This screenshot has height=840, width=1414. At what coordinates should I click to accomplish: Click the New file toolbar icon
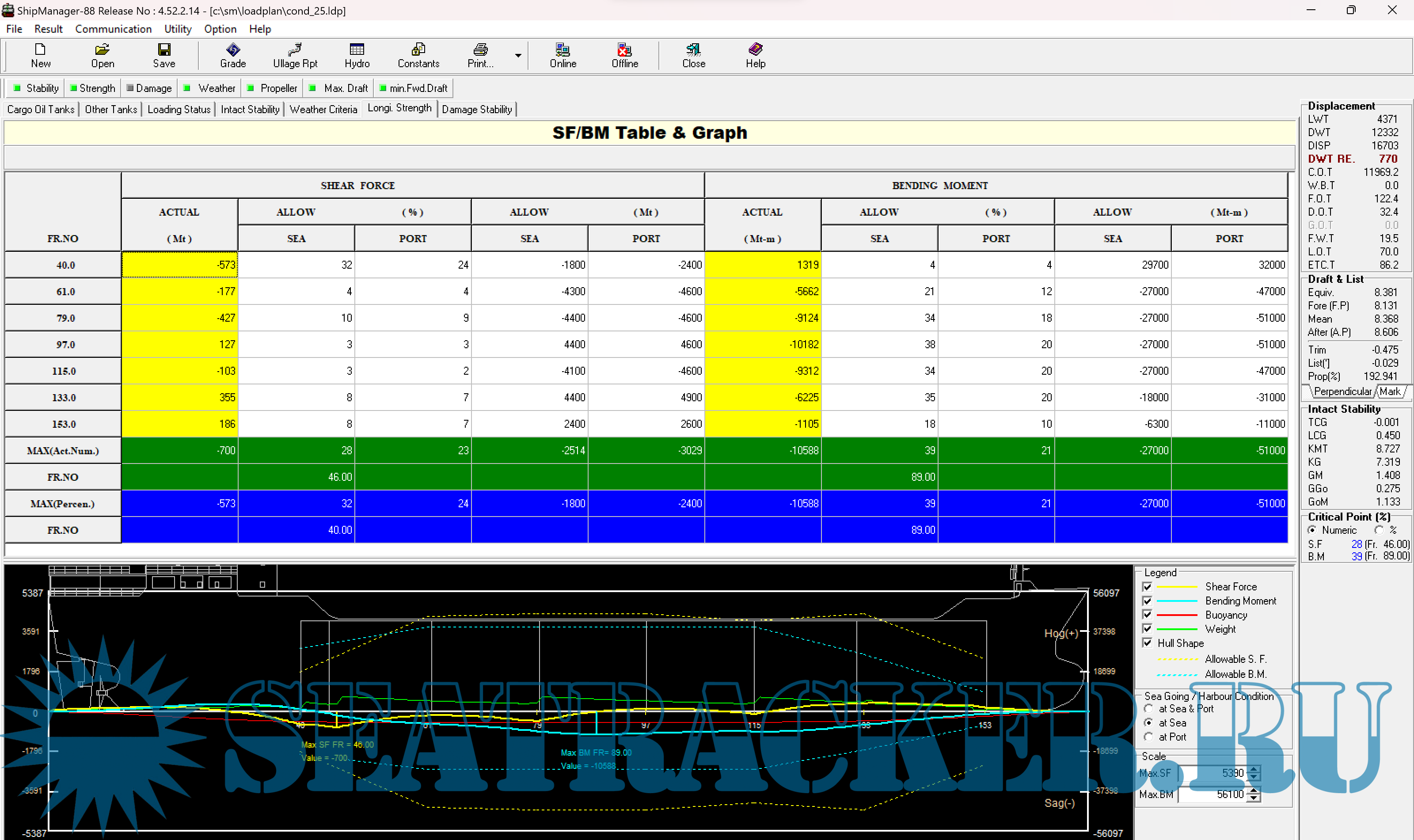coord(40,50)
